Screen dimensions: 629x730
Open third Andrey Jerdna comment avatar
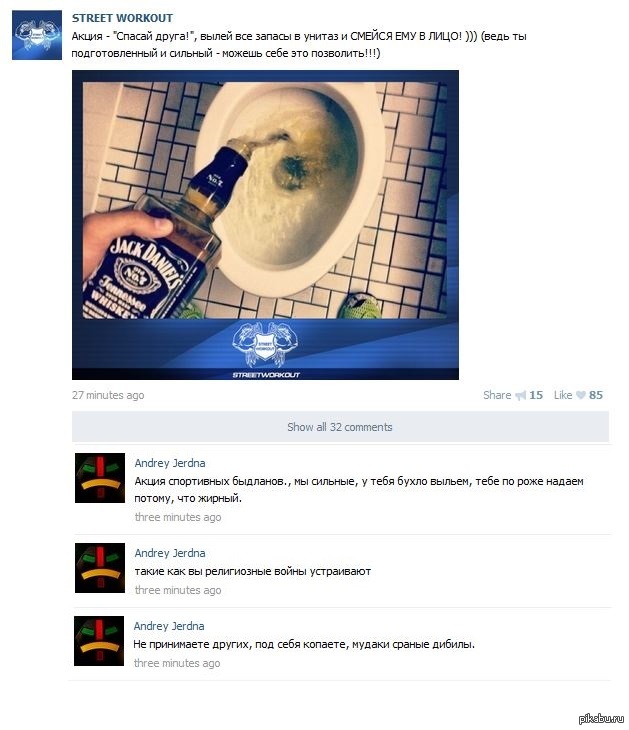click(x=99, y=641)
